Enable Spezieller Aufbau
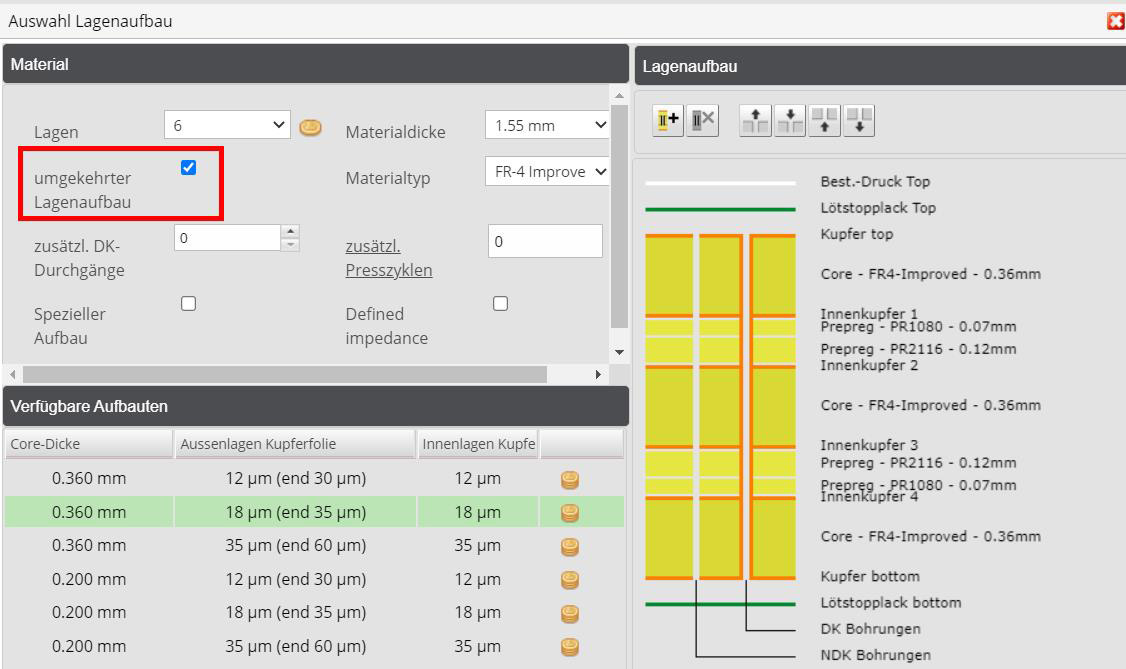 188,304
